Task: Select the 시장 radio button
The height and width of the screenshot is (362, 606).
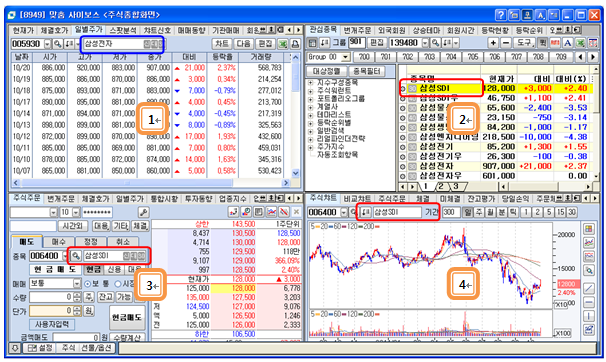Action: click(118, 284)
